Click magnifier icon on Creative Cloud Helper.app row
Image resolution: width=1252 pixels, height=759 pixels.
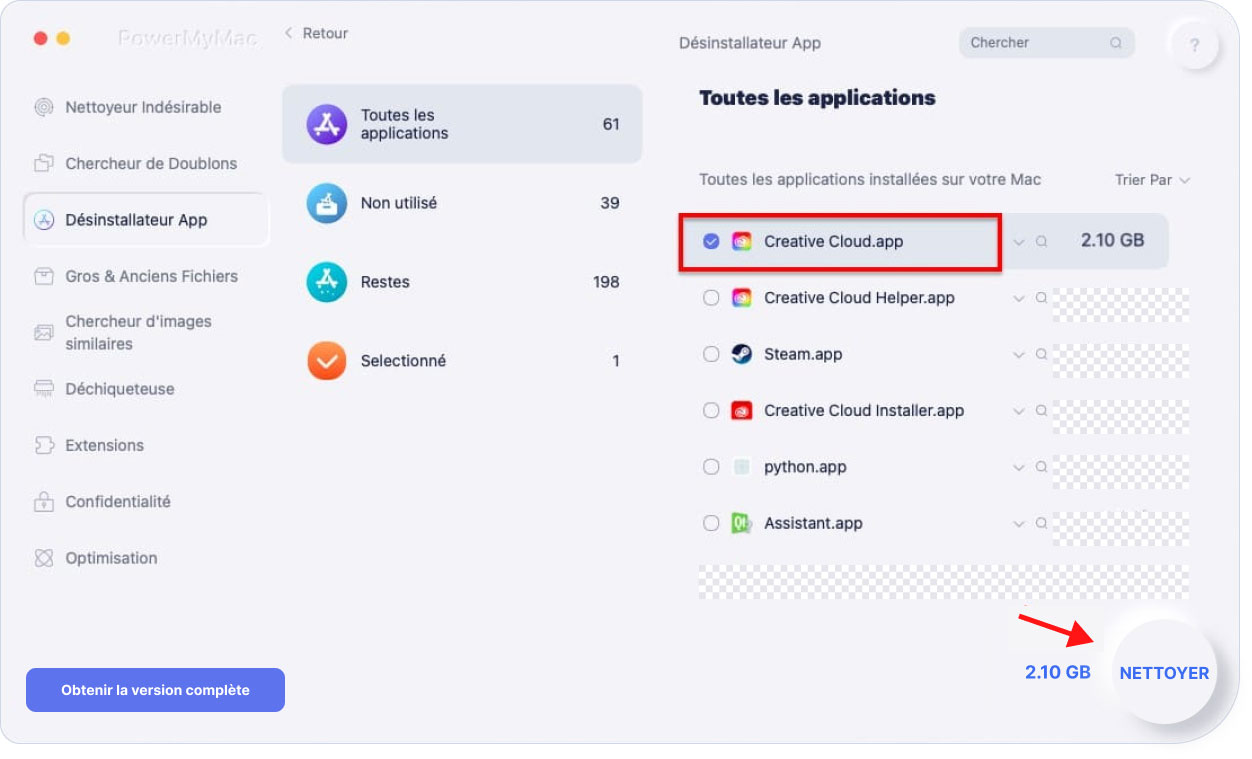pos(1041,298)
